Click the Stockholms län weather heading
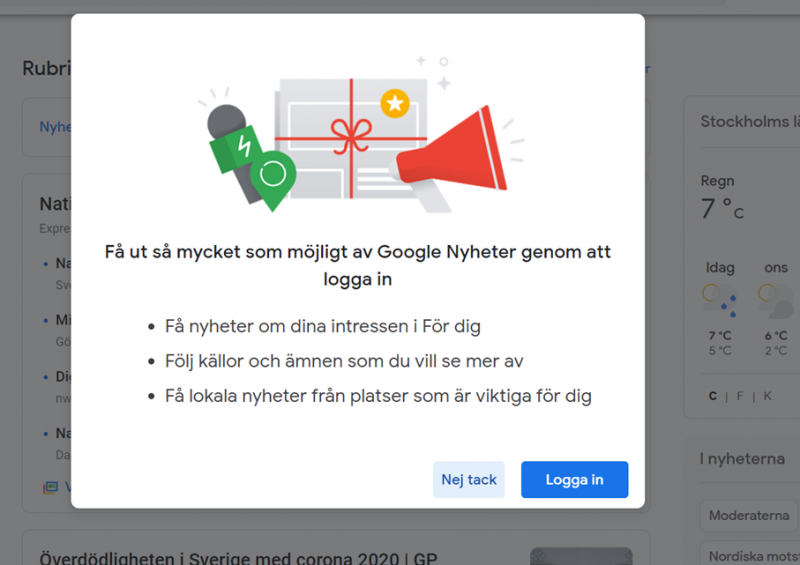The height and width of the screenshot is (565, 800). [750, 121]
